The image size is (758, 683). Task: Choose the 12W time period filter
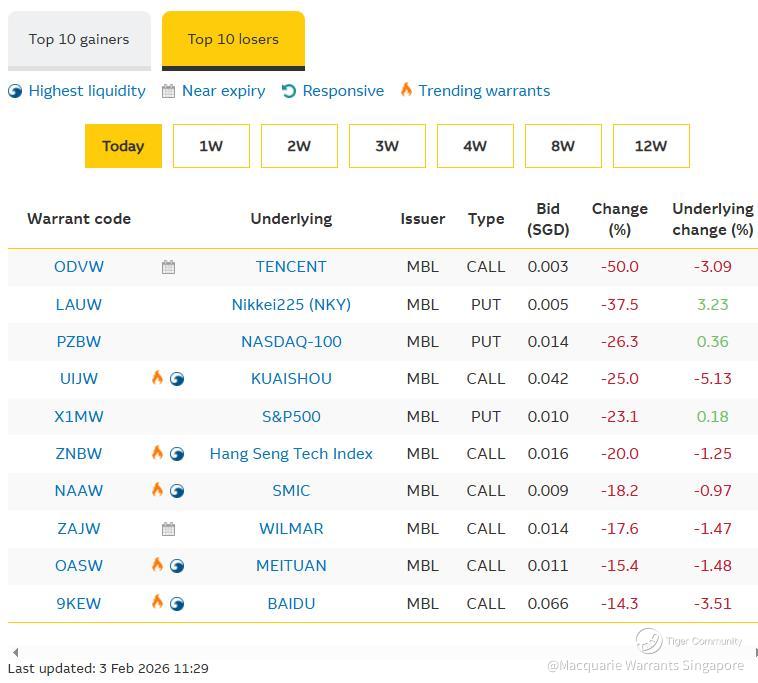(651, 146)
